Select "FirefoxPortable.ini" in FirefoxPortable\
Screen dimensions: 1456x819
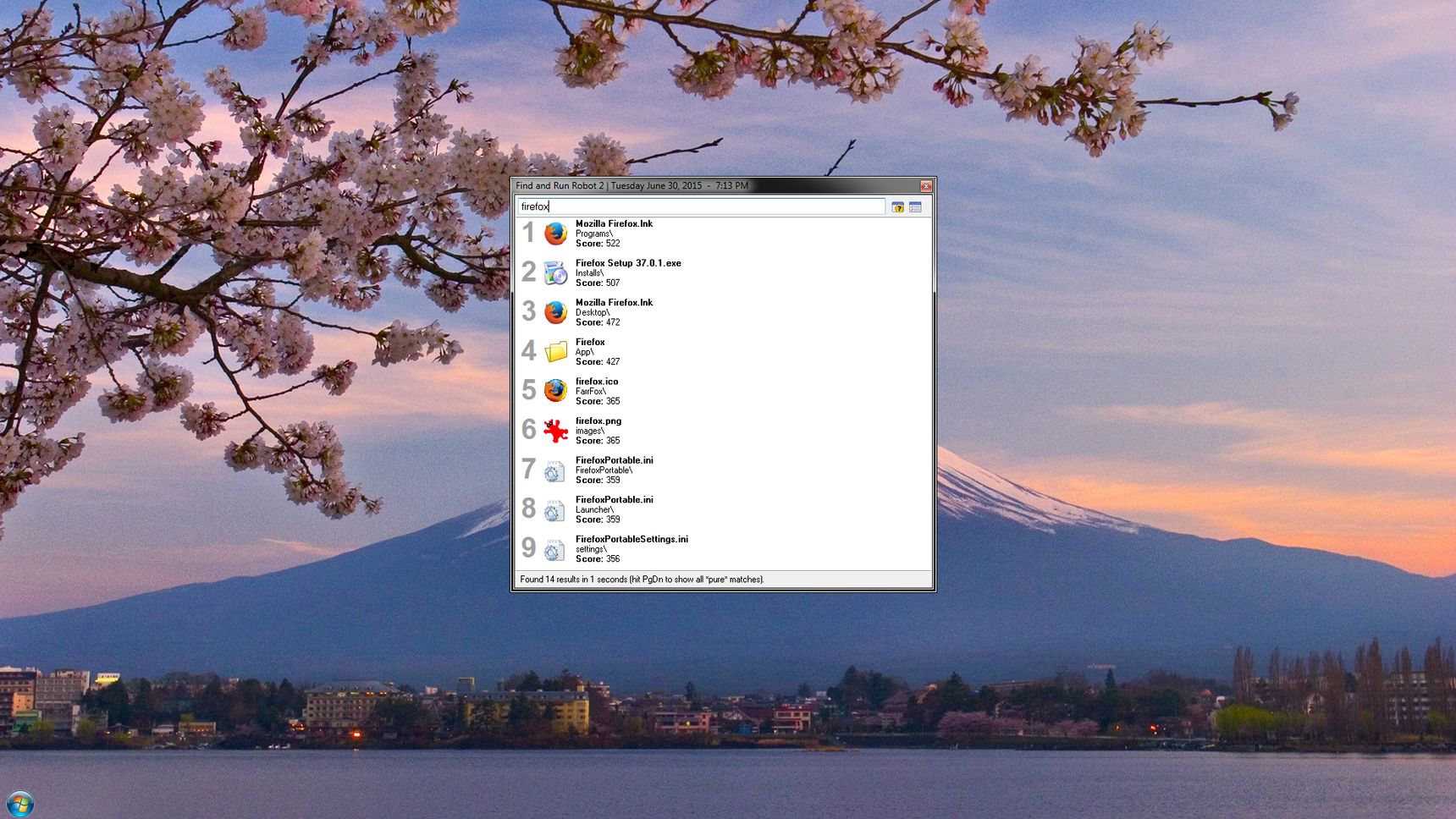pos(614,460)
